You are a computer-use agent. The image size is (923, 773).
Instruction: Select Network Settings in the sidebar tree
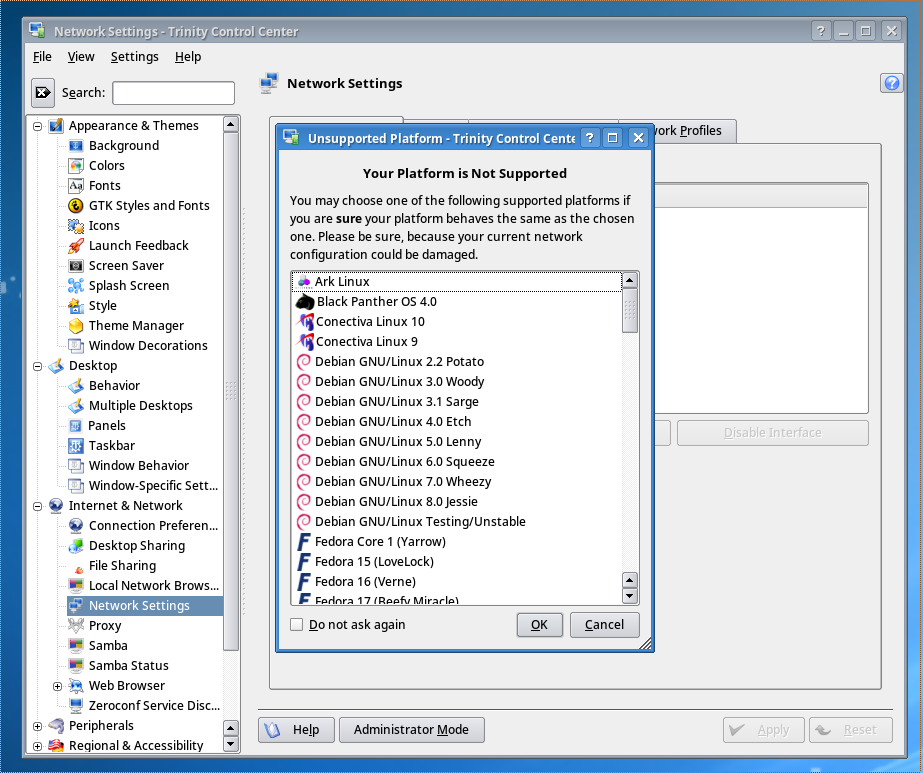tap(145, 606)
